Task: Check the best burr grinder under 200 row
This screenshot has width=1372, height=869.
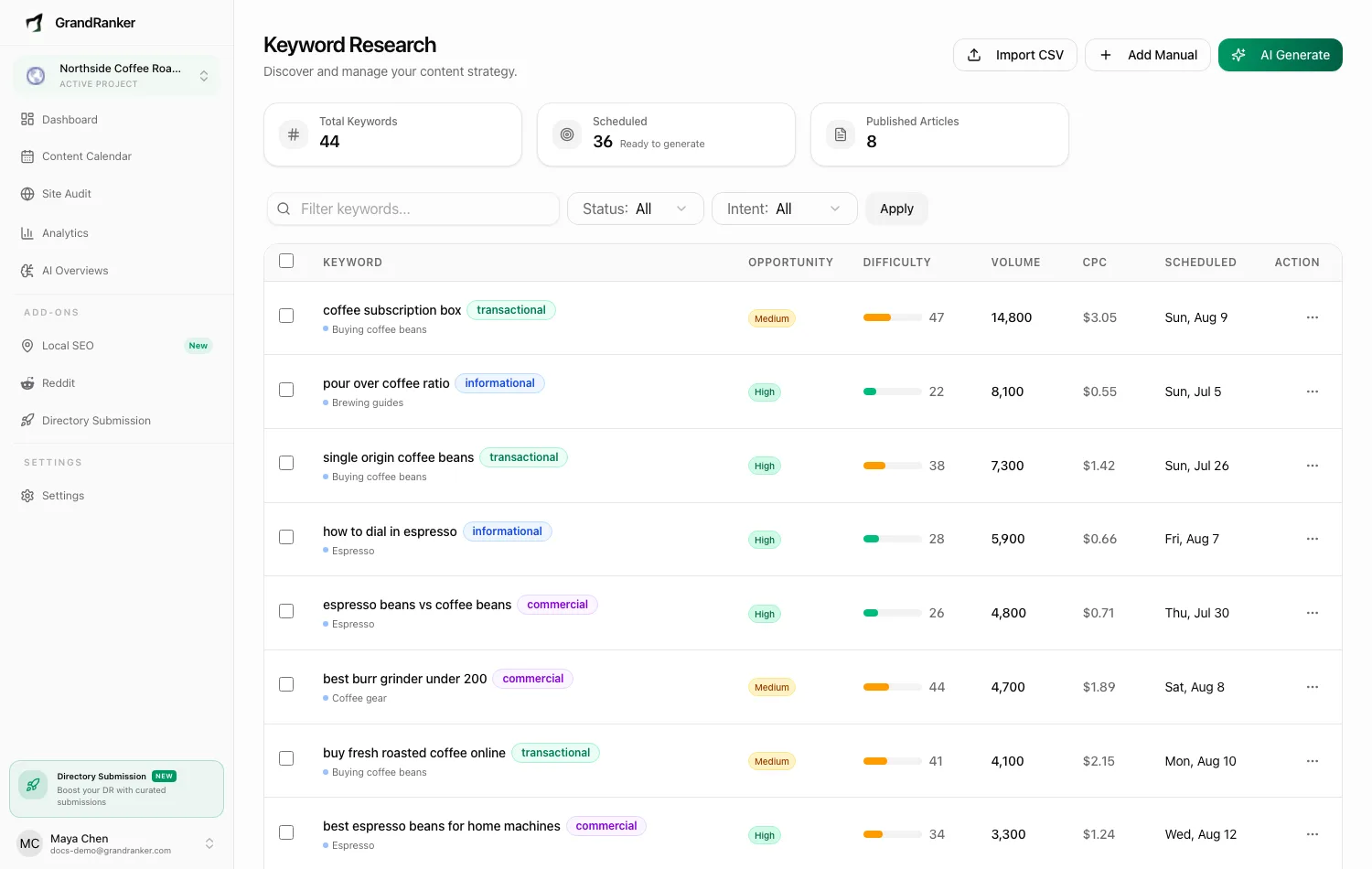Action: (286, 684)
